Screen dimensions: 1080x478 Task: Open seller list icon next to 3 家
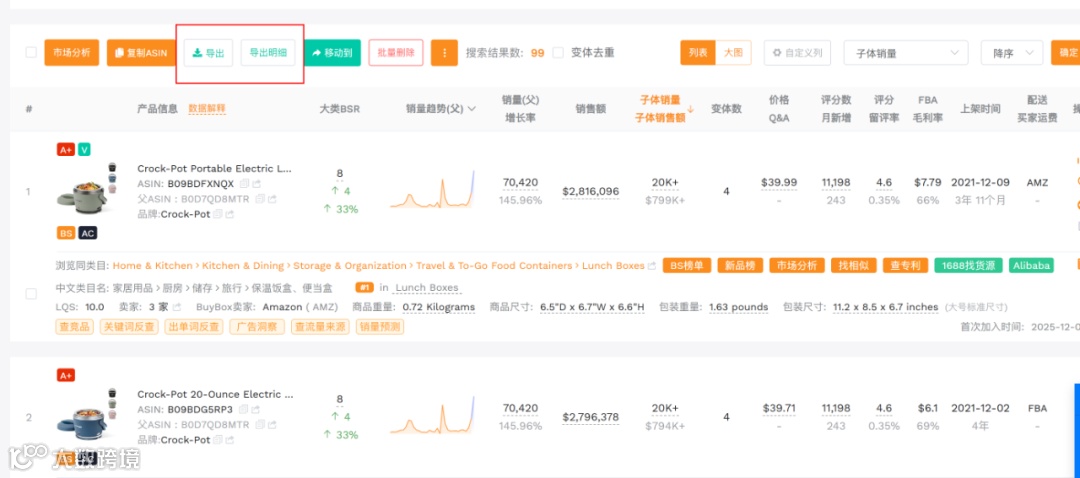[x=177, y=306]
